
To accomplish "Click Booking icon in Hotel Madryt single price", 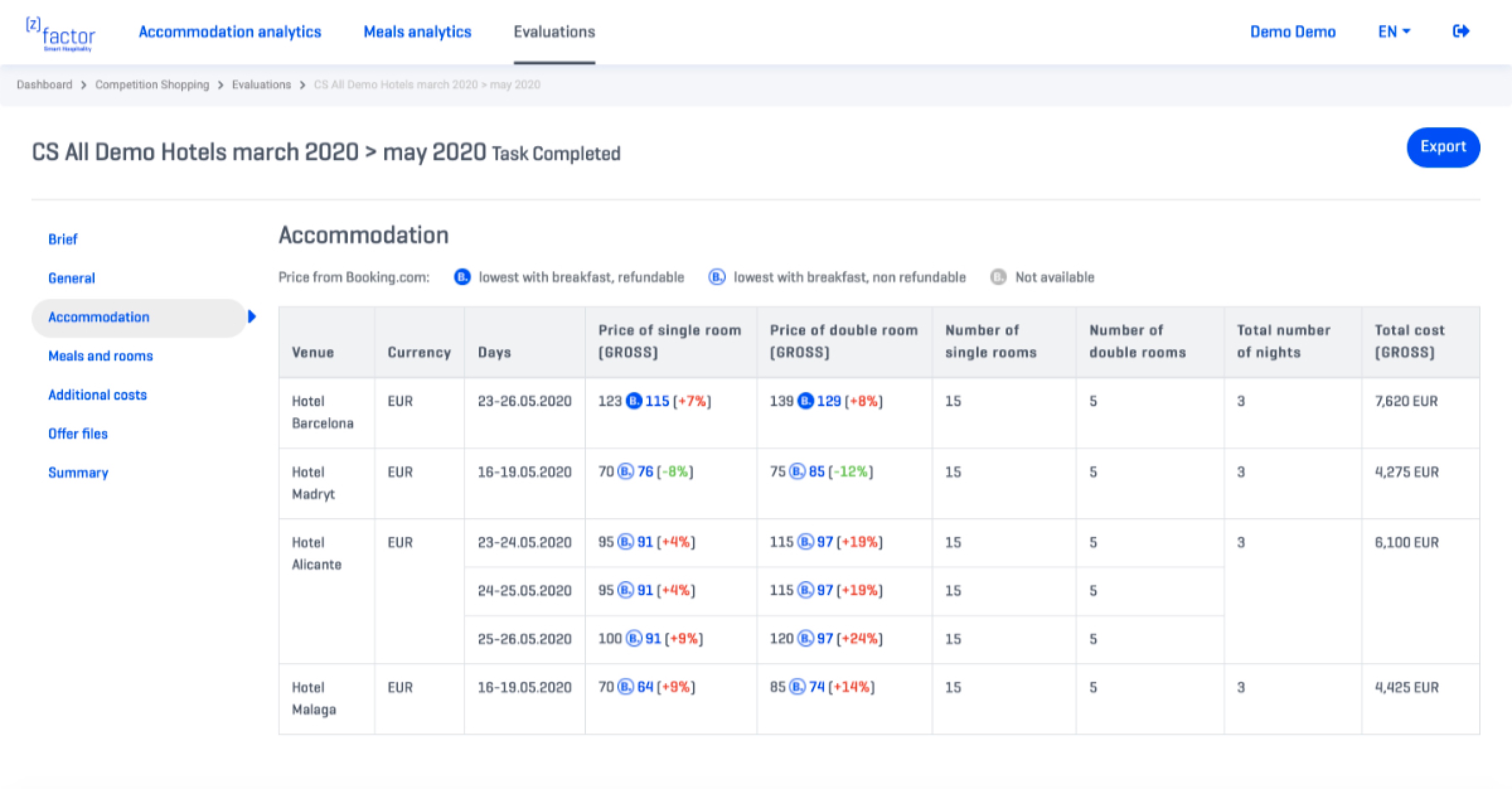I will (625, 472).
